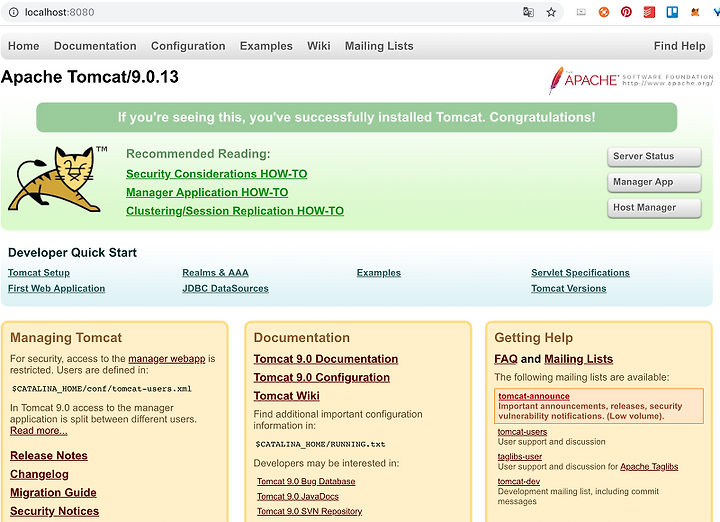Click the translate page icon
Viewport: 720px width, 522px height.
point(529,12)
